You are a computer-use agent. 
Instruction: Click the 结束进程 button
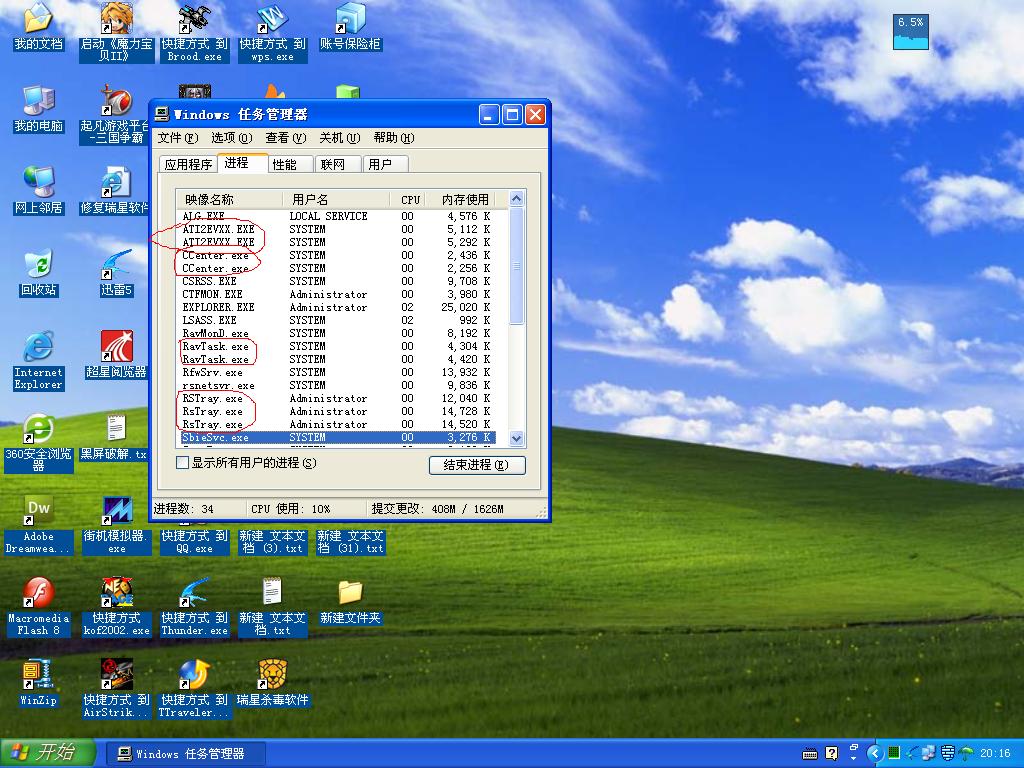coord(477,465)
